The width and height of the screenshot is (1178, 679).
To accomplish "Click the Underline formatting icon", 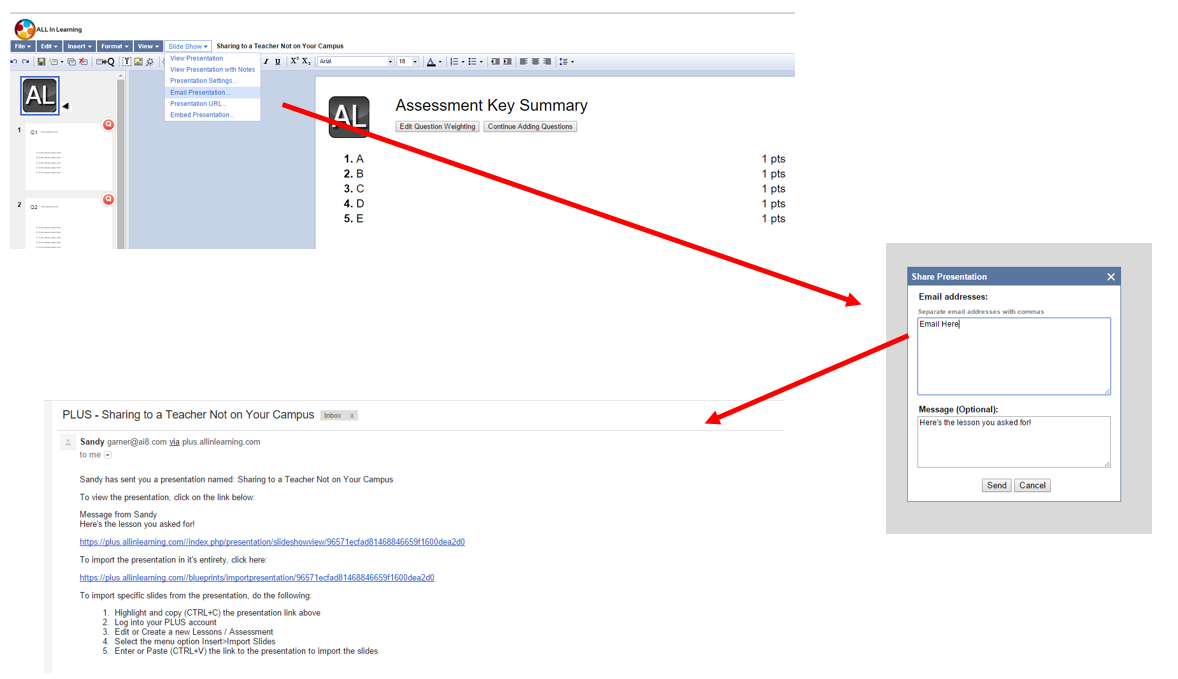I will (x=278, y=62).
